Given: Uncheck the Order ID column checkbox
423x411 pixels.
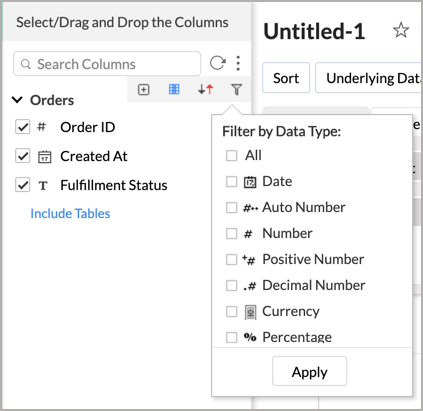Looking at the screenshot, I should (23, 127).
